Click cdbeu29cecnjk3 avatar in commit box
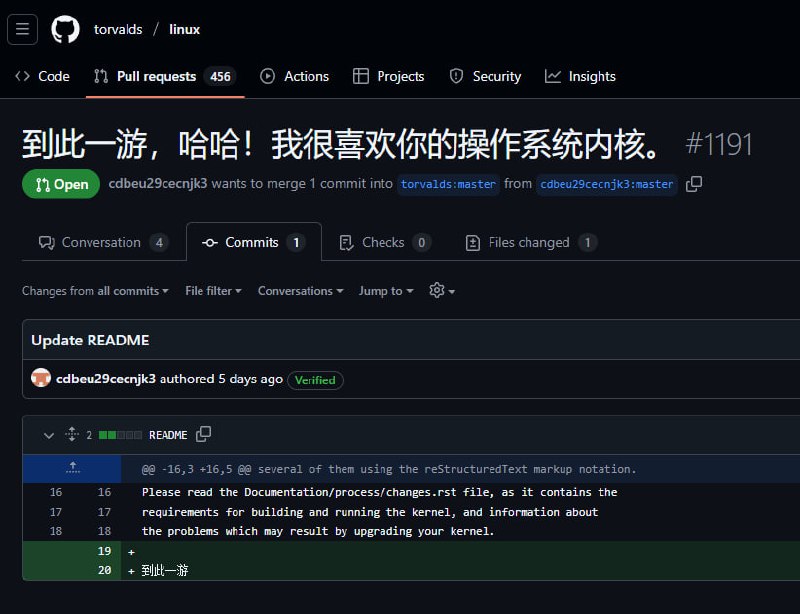Image resolution: width=800 pixels, height=614 pixels. (x=41, y=378)
